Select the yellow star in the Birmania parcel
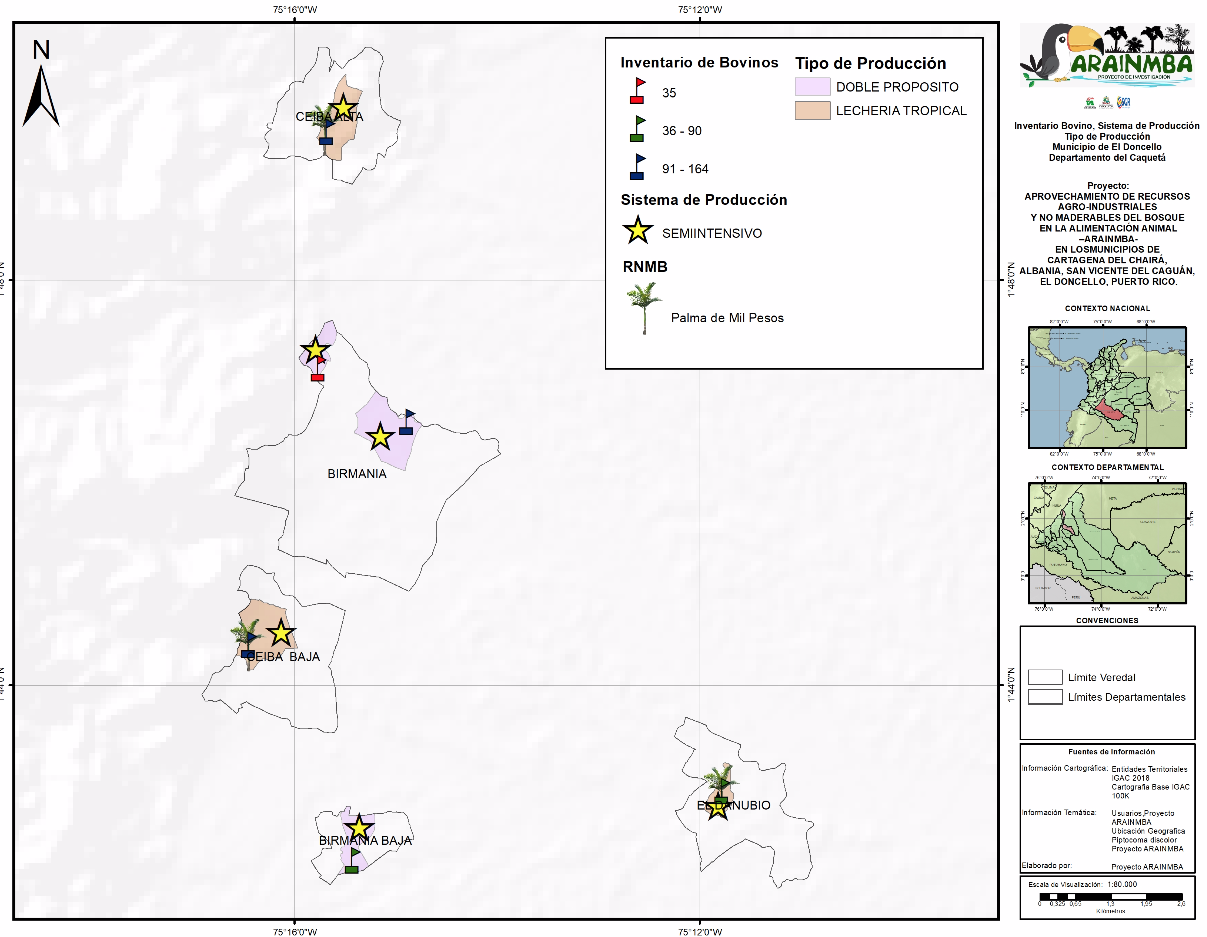This screenshot has width=1207, height=937. point(379,437)
